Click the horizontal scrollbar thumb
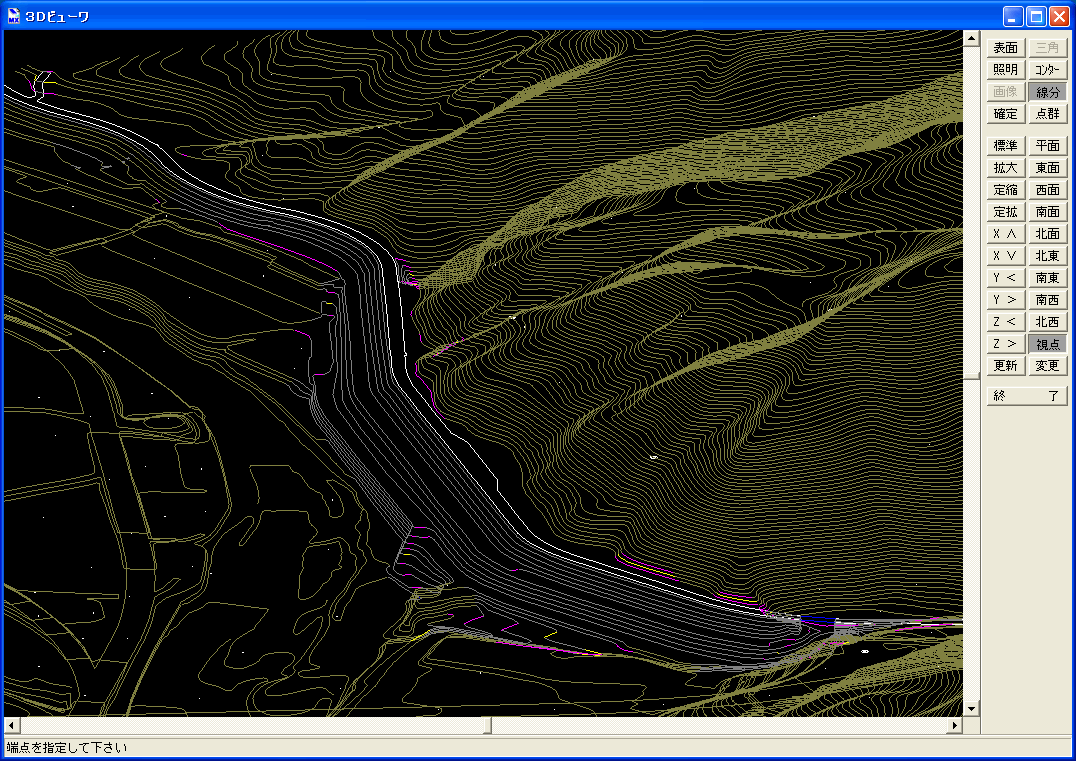The width and height of the screenshot is (1076, 761). click(x=487, y=725)
